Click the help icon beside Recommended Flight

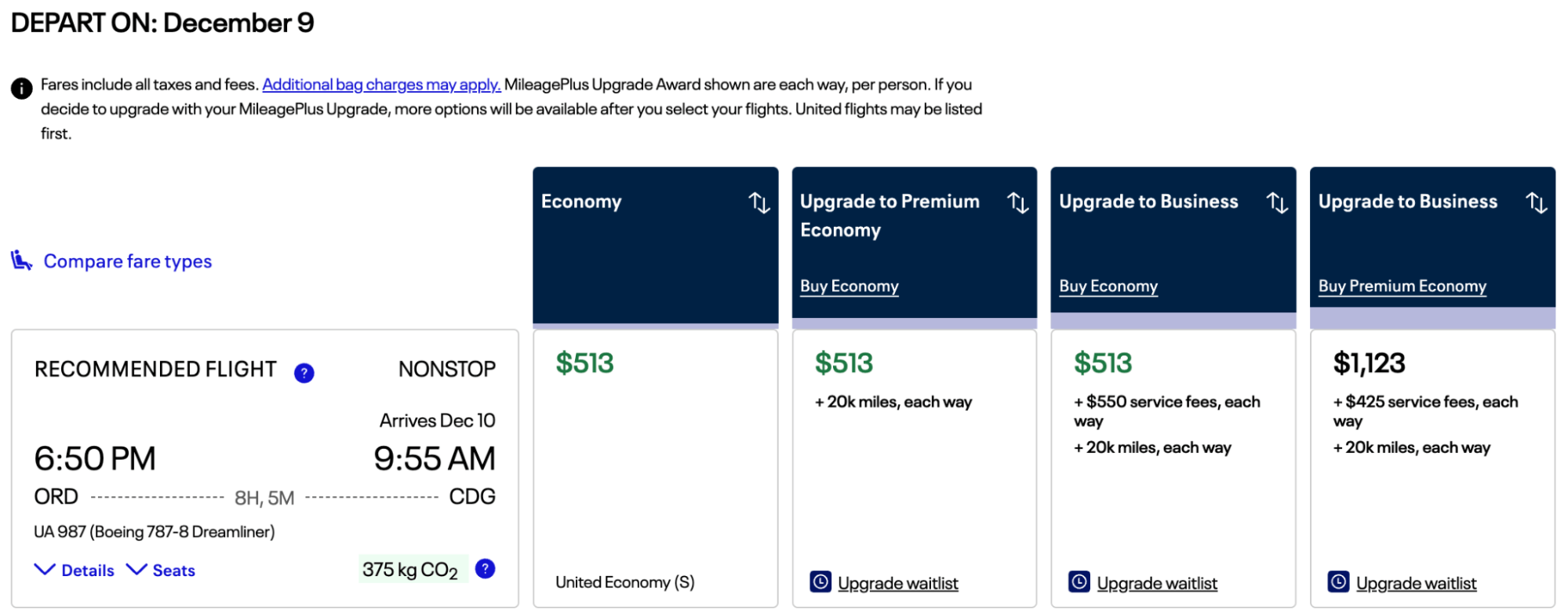pos(304,373)
